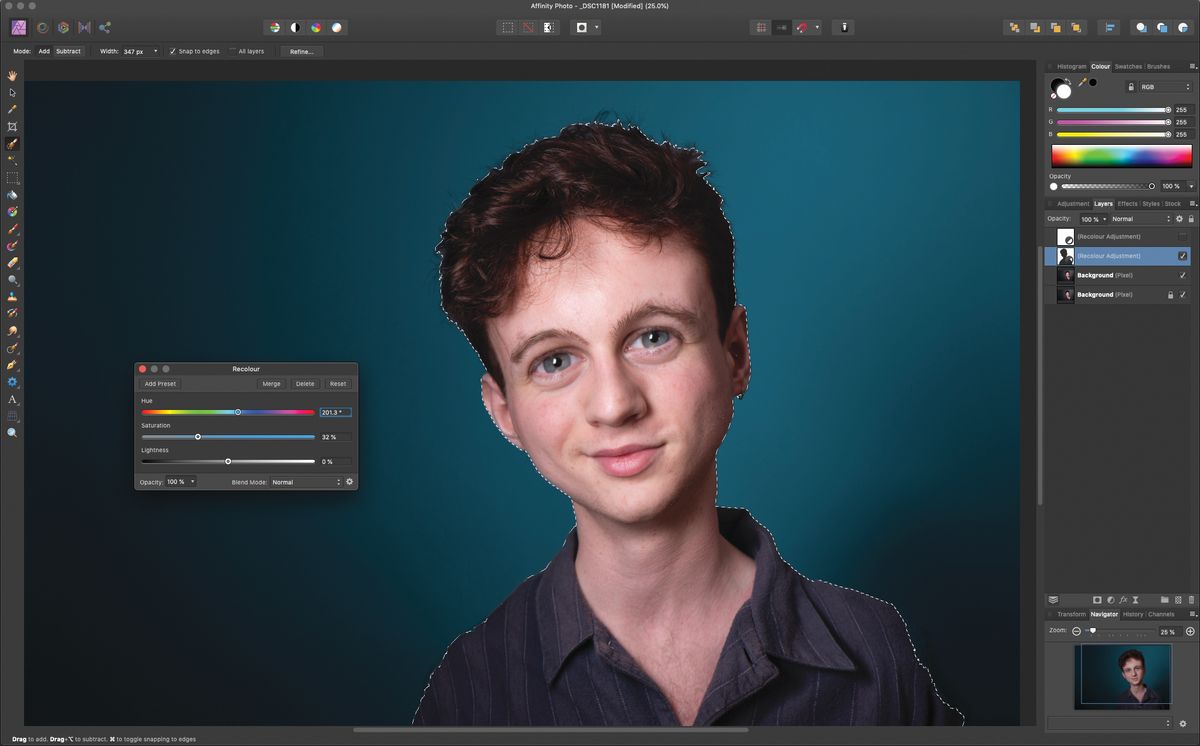The width and height of the screenshot is (1200, 746).
Task: Open the Flood Fill tool
Action: pyautogui.click(x=12, y=194)
